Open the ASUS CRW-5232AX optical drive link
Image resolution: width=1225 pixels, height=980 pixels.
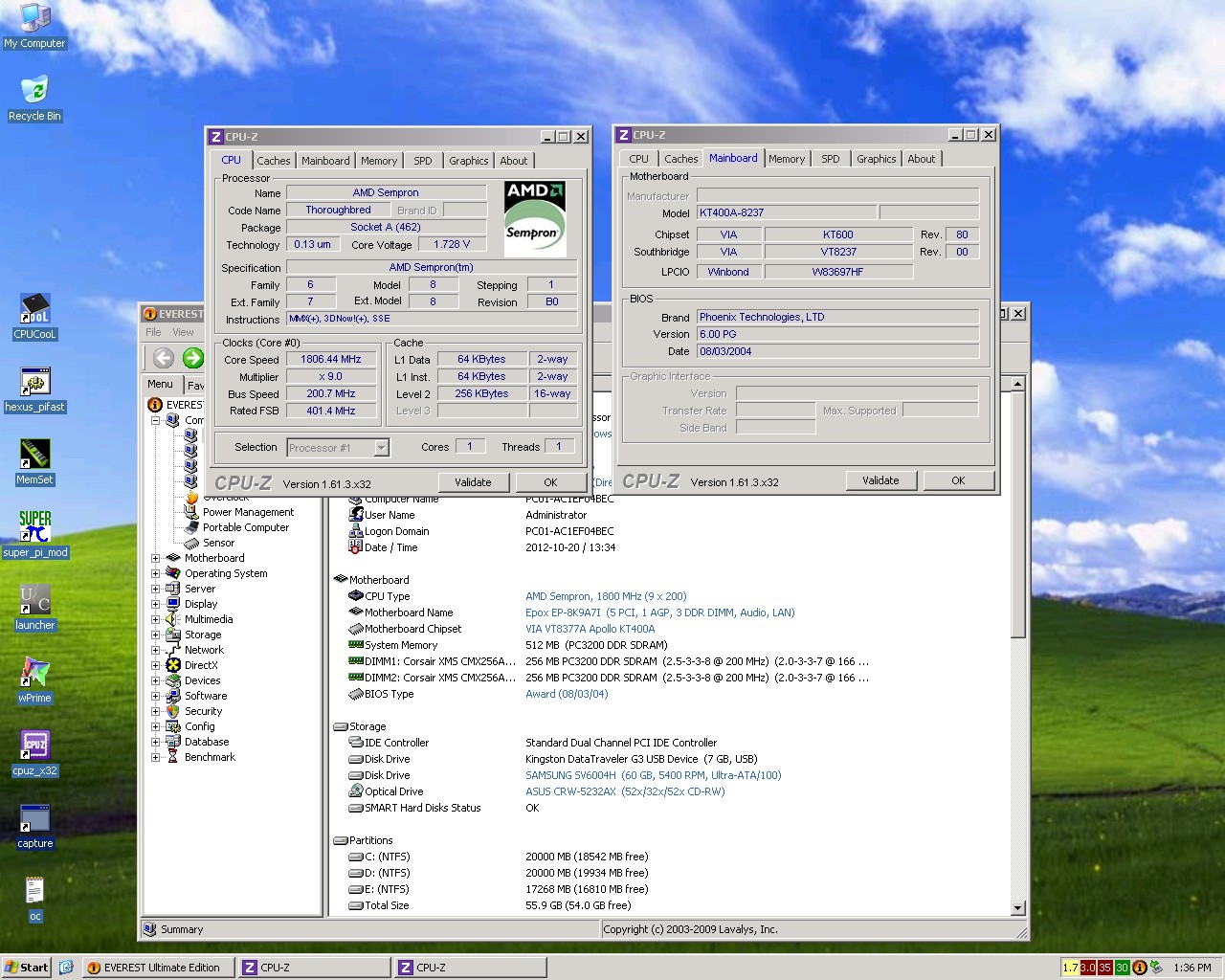pyautogui.click(x=625, y=791)
